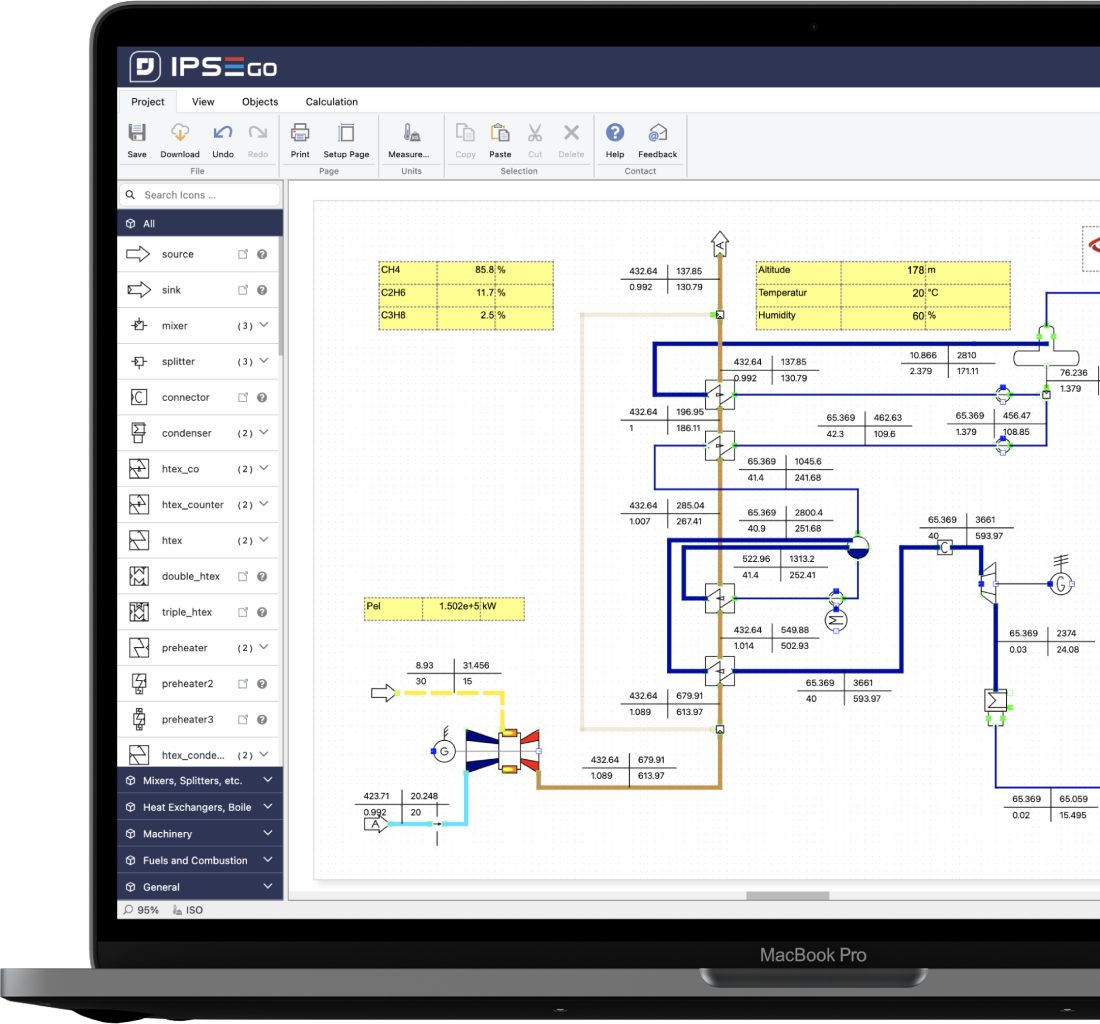This screenshot has width=1100, height=1024.
Task: Collapse the Machinery category
Action: 199,833
